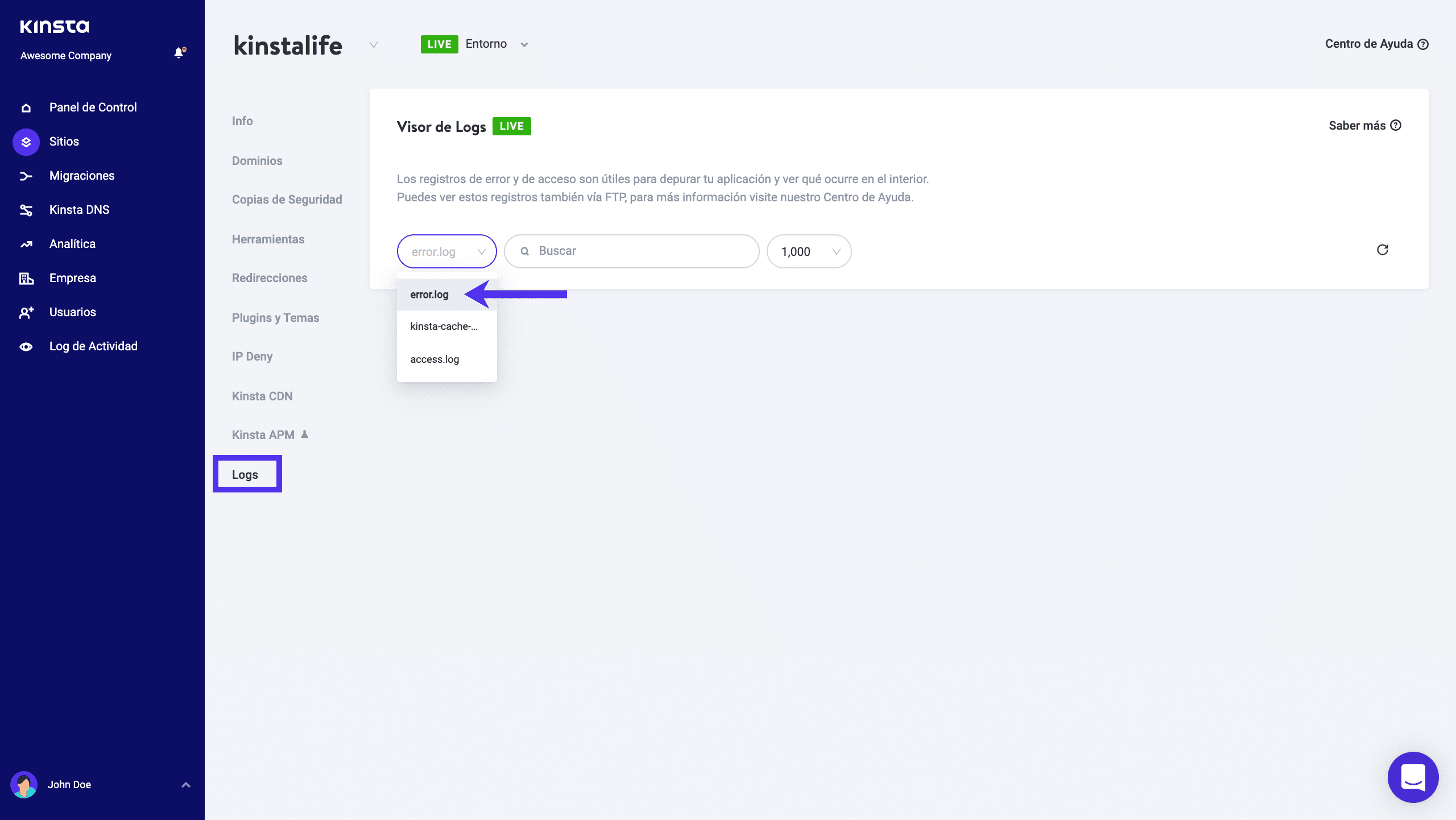The height and width of the screenshot is (820, 1456).
Task: Click the Kinsta DNS icon
Action: (x=26, y=210)
